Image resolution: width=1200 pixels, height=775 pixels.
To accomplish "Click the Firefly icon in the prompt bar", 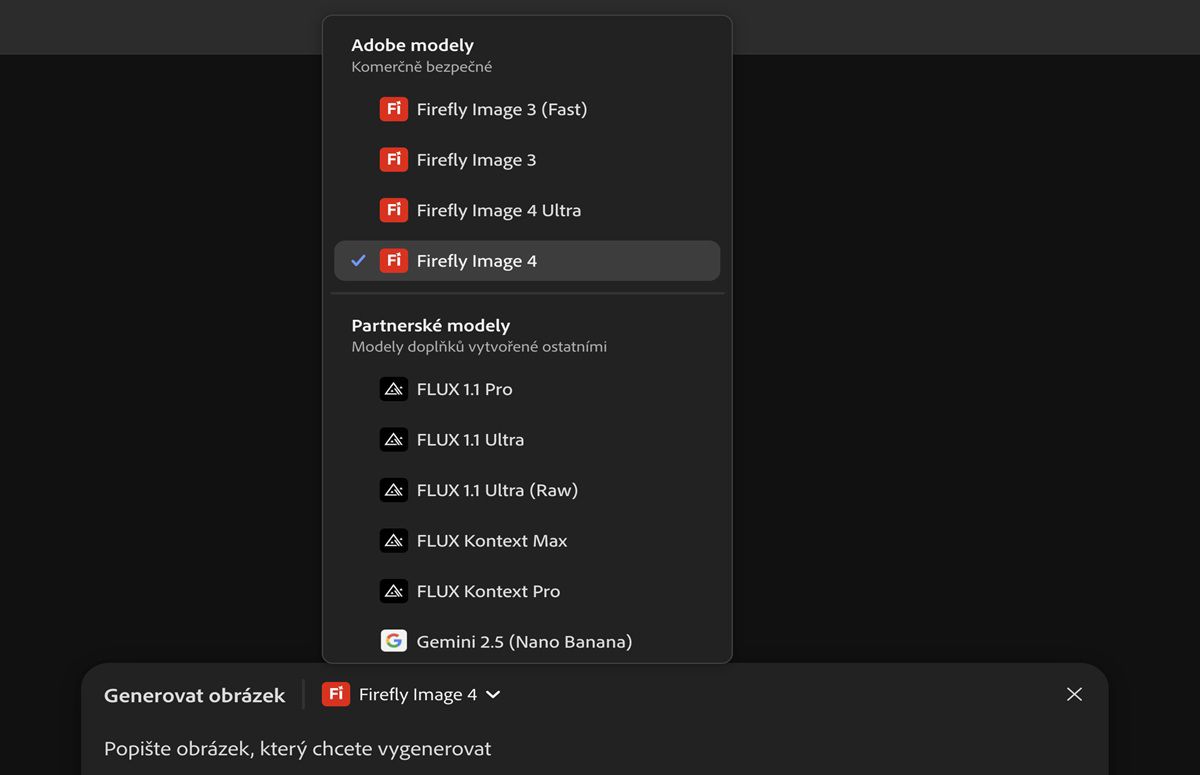I will [336, 694].
